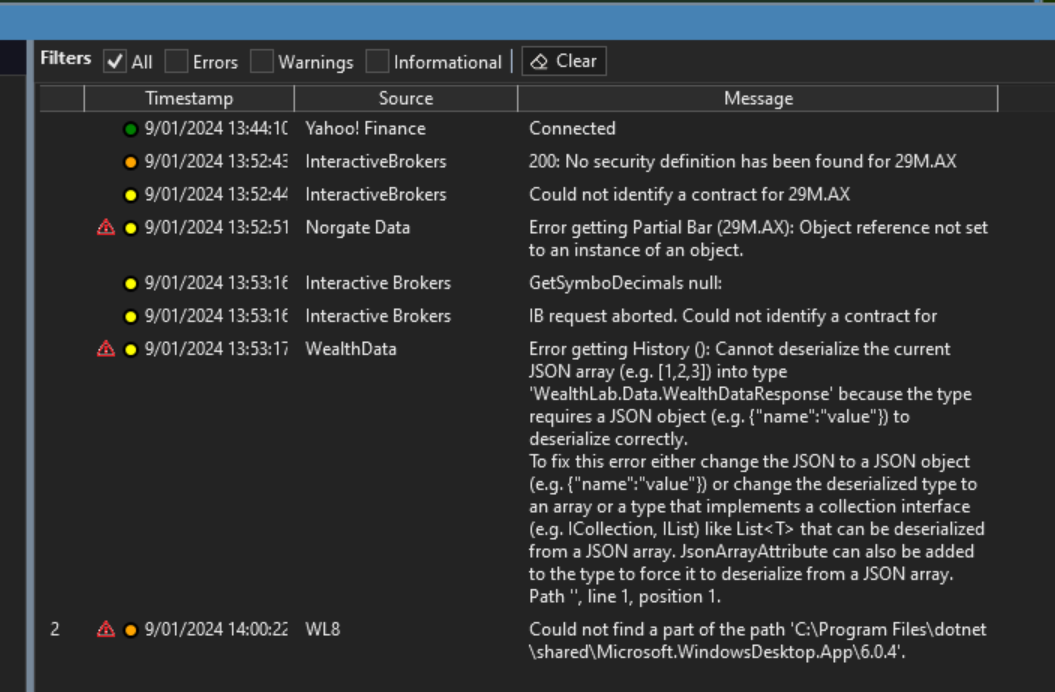Screen dimensions: 1055x692
Task: Select 'Error getting History' JSON message
Action: [756, 473]
